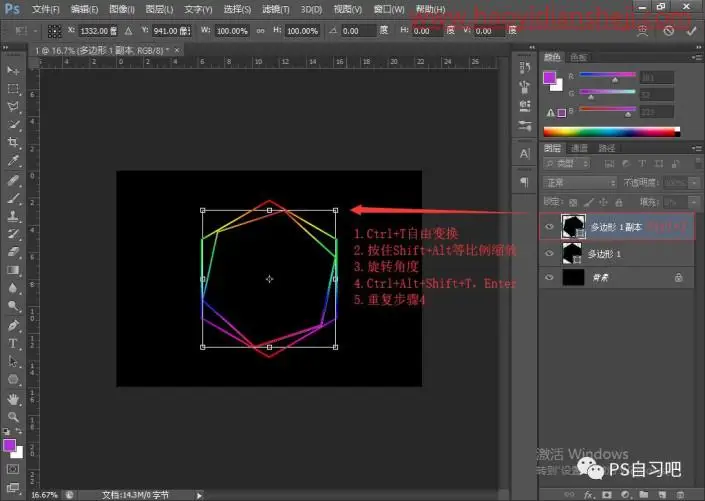Cancel the transform in options bar
Image resolution: width=705 pixels, height=501 pixels.
pyautogui.click(x=669, y=31)
